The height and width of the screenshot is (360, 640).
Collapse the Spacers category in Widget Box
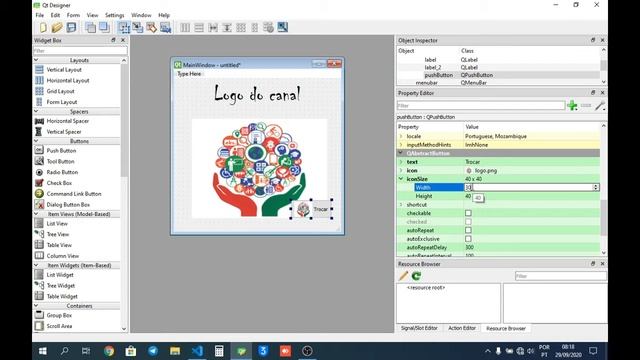(x=36, y=111)
